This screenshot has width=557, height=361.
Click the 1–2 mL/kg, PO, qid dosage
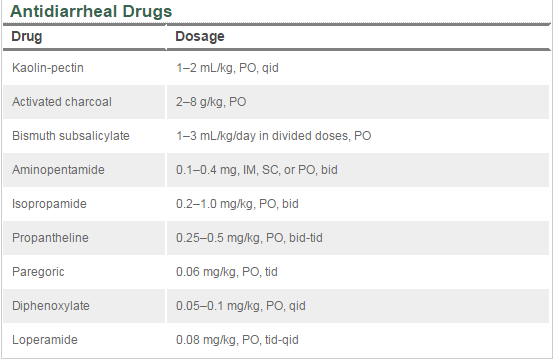click(227, 68)
